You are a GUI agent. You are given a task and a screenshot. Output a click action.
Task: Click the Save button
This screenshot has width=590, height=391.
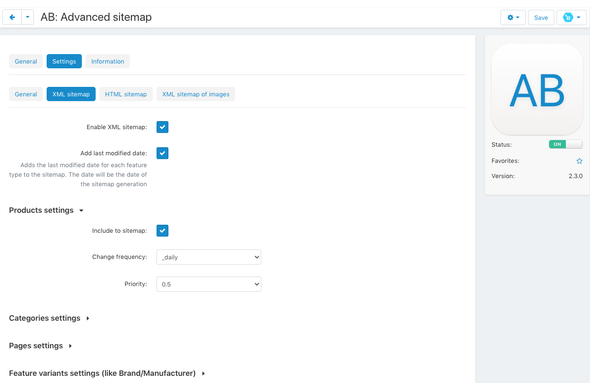pyautogui.click(x=541, y=17)
